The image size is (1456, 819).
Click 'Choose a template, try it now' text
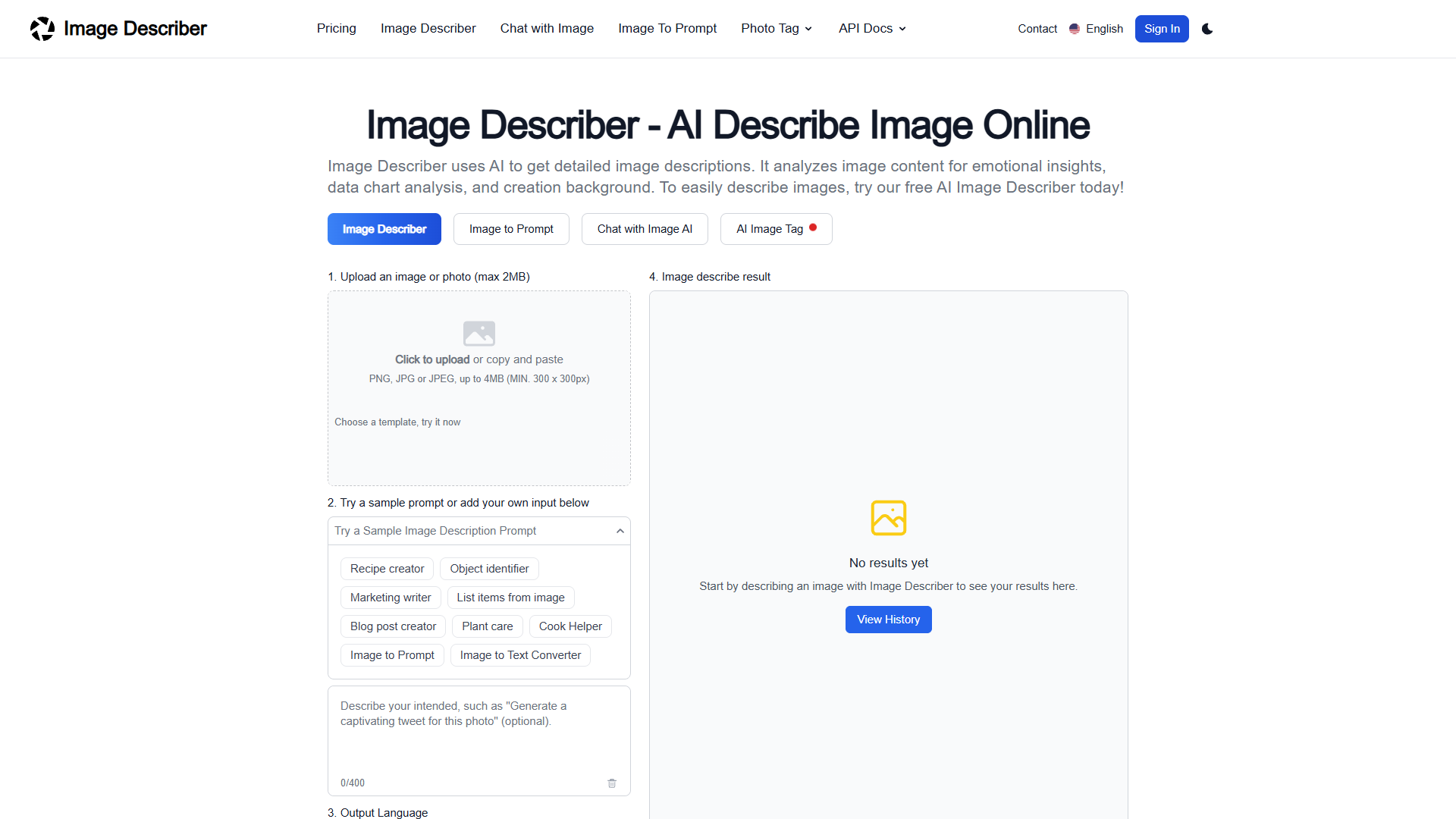[x=397, y=422]
